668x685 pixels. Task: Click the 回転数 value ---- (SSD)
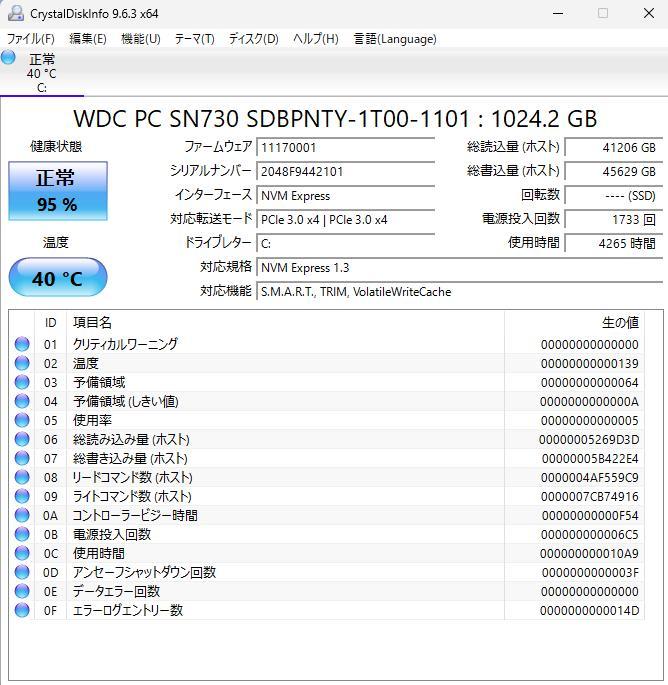[x=613, y=195]
